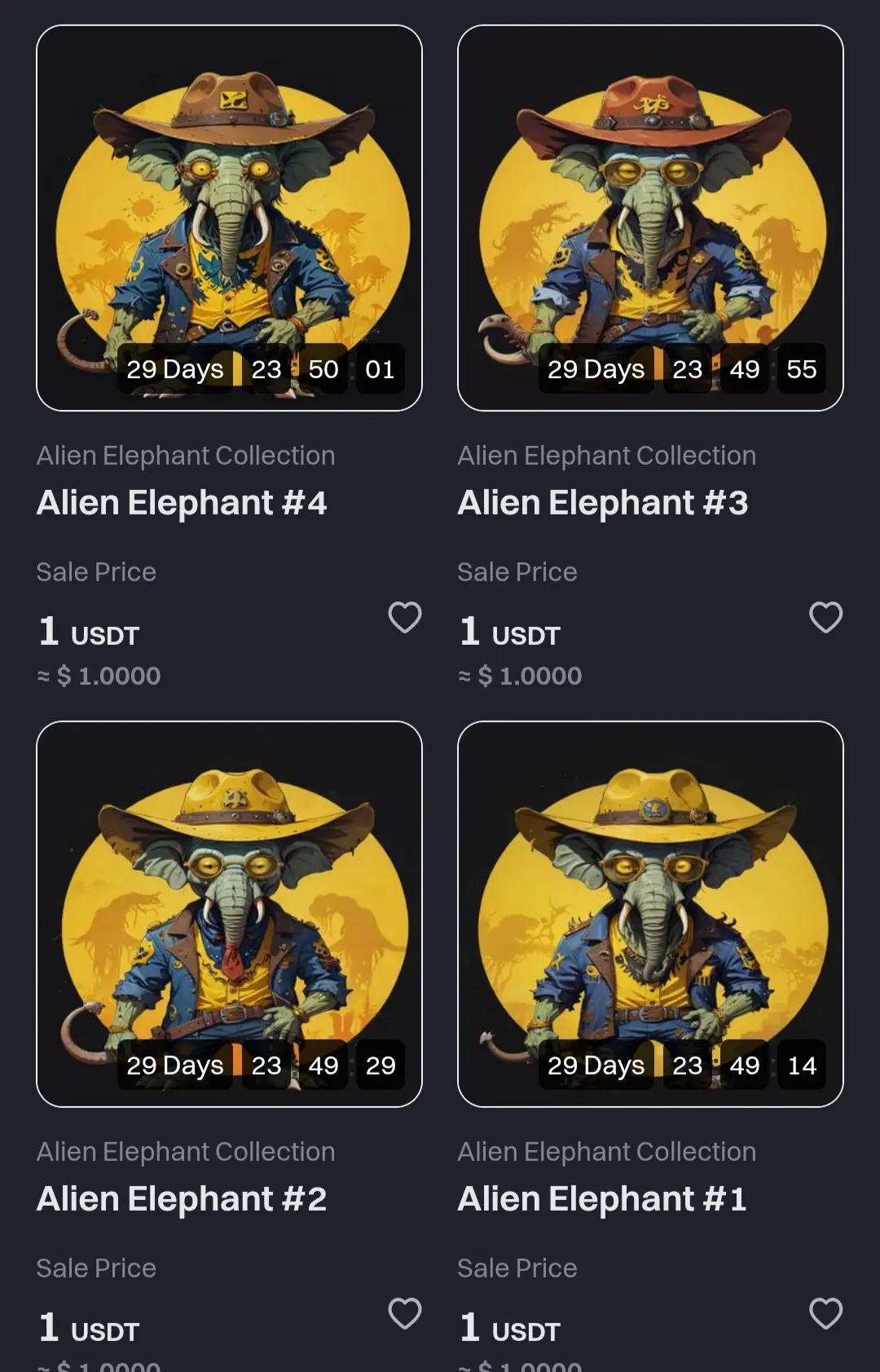Visit Alien Elephant Collection link above #2

pos(186,1152)
